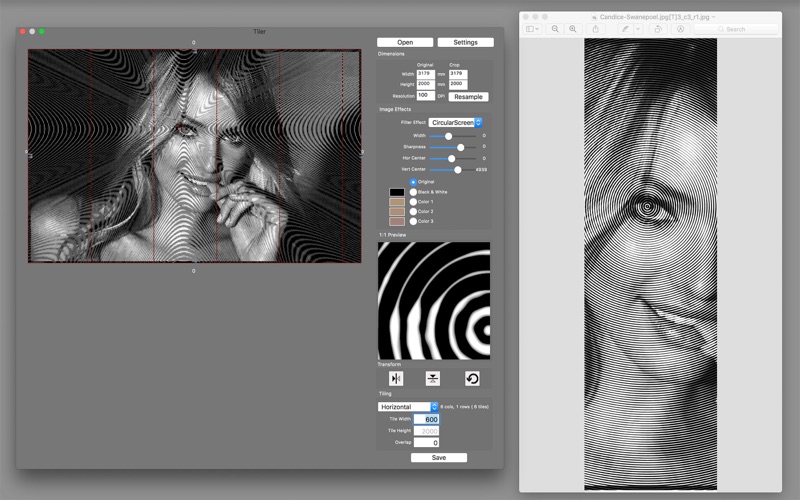Select the Highlight pen tool in Preview
Screen dimensions: 800x500
pos(625,29)
